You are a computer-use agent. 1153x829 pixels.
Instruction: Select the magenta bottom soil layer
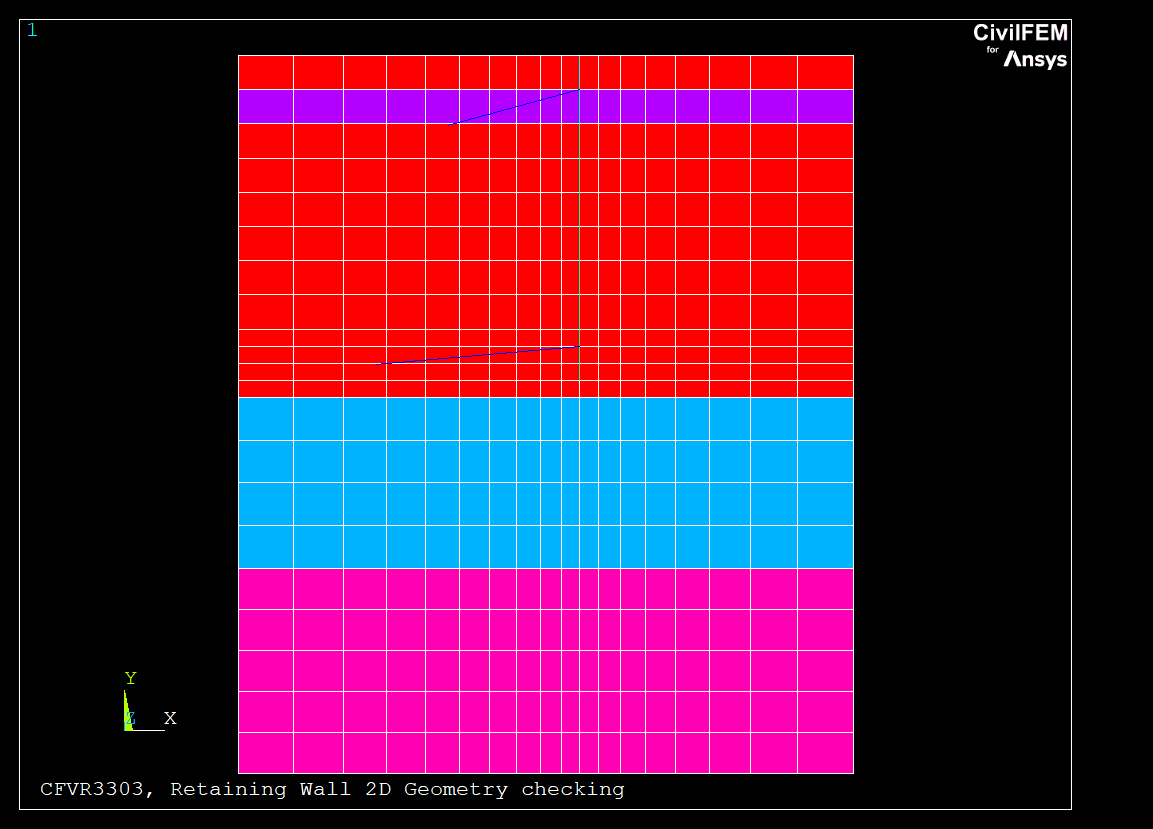pos(545,670)
